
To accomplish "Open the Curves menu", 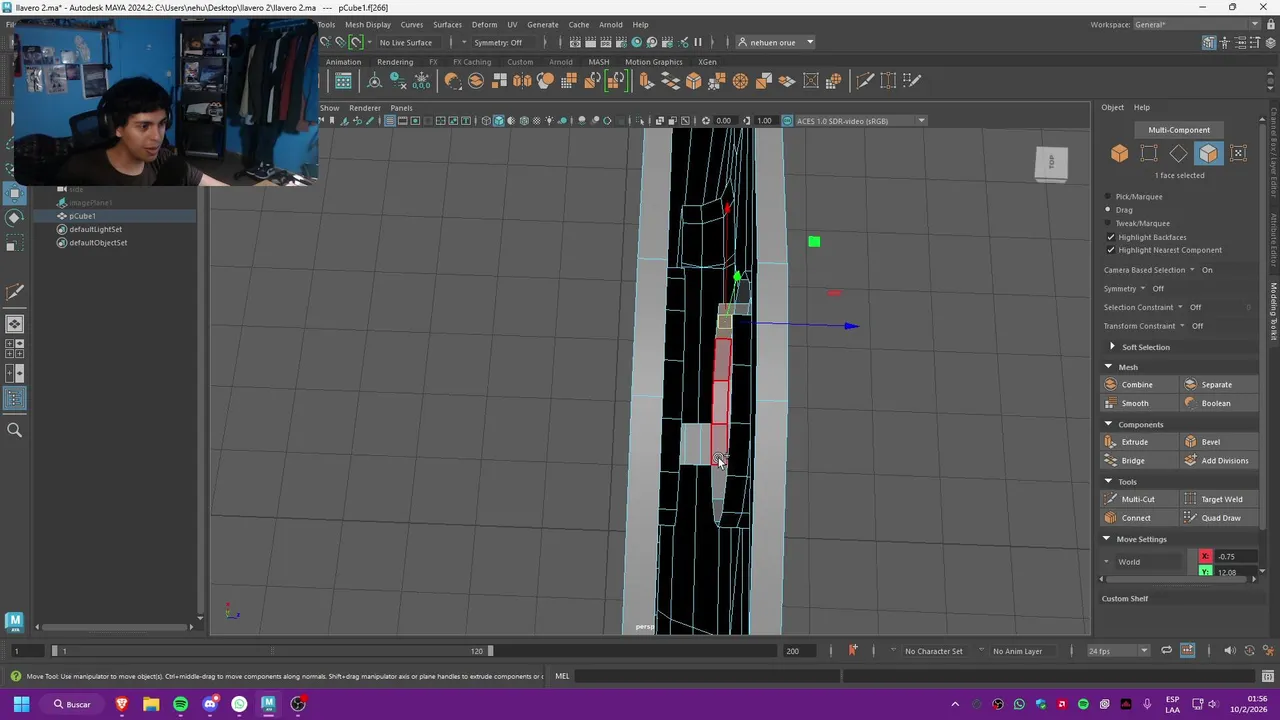I will pyautogui.click(x=412, y=25).
